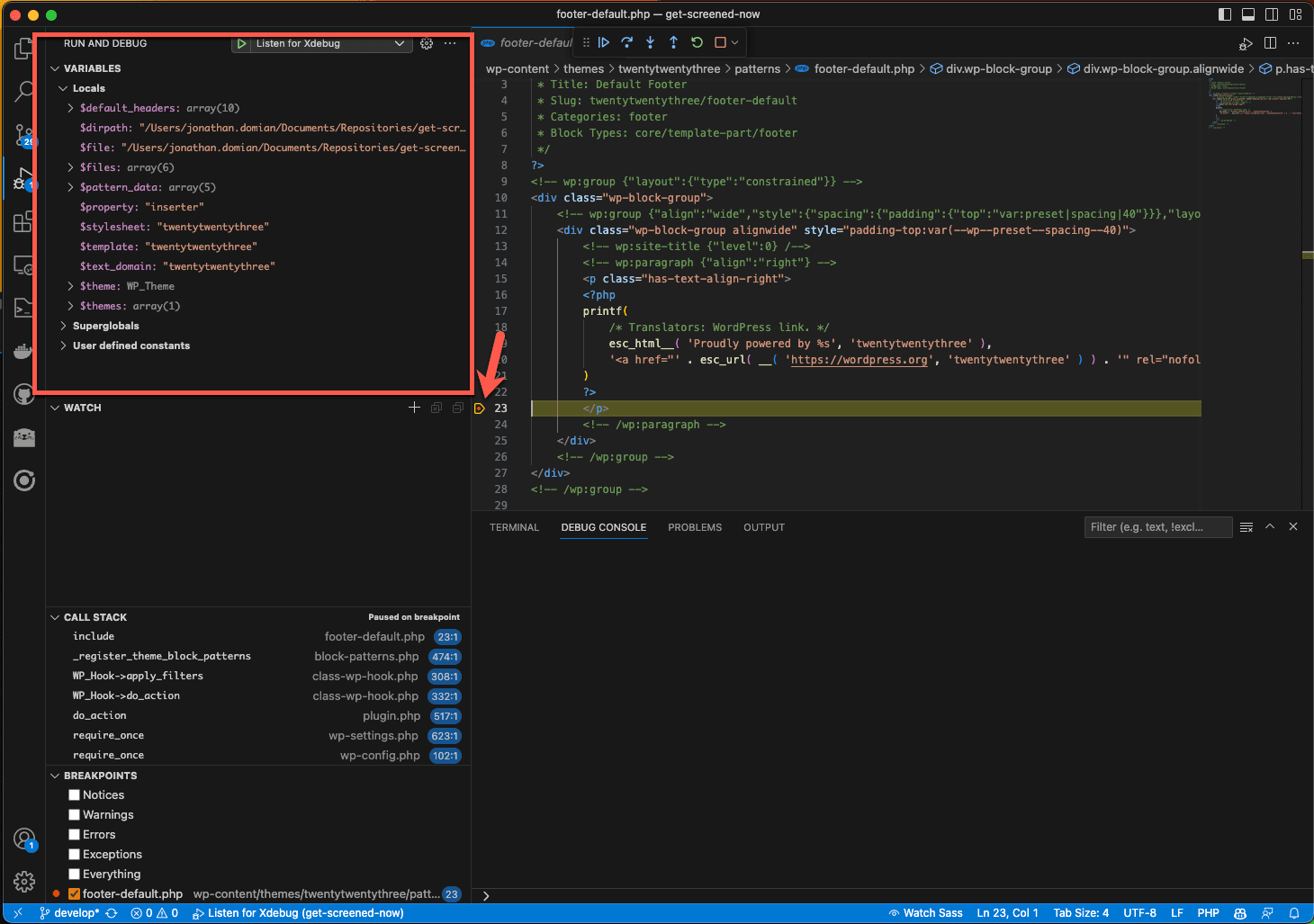
Task: Click the Debug Console filter field
Action: click(x=1157, y=526)
